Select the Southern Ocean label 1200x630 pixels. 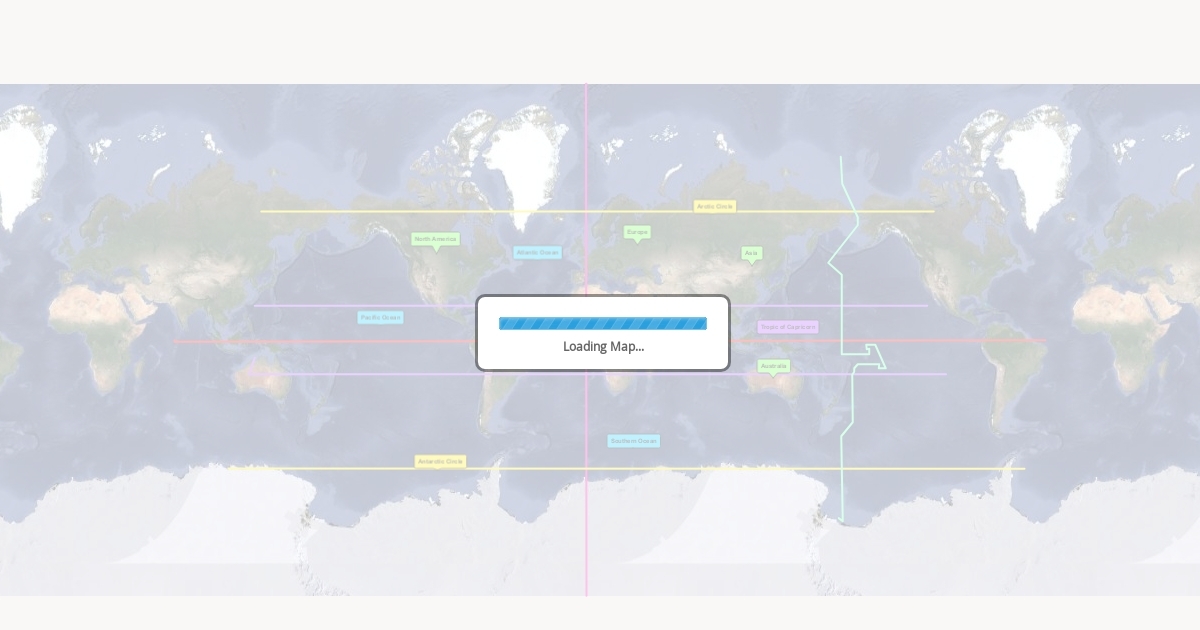click(634, 441)
